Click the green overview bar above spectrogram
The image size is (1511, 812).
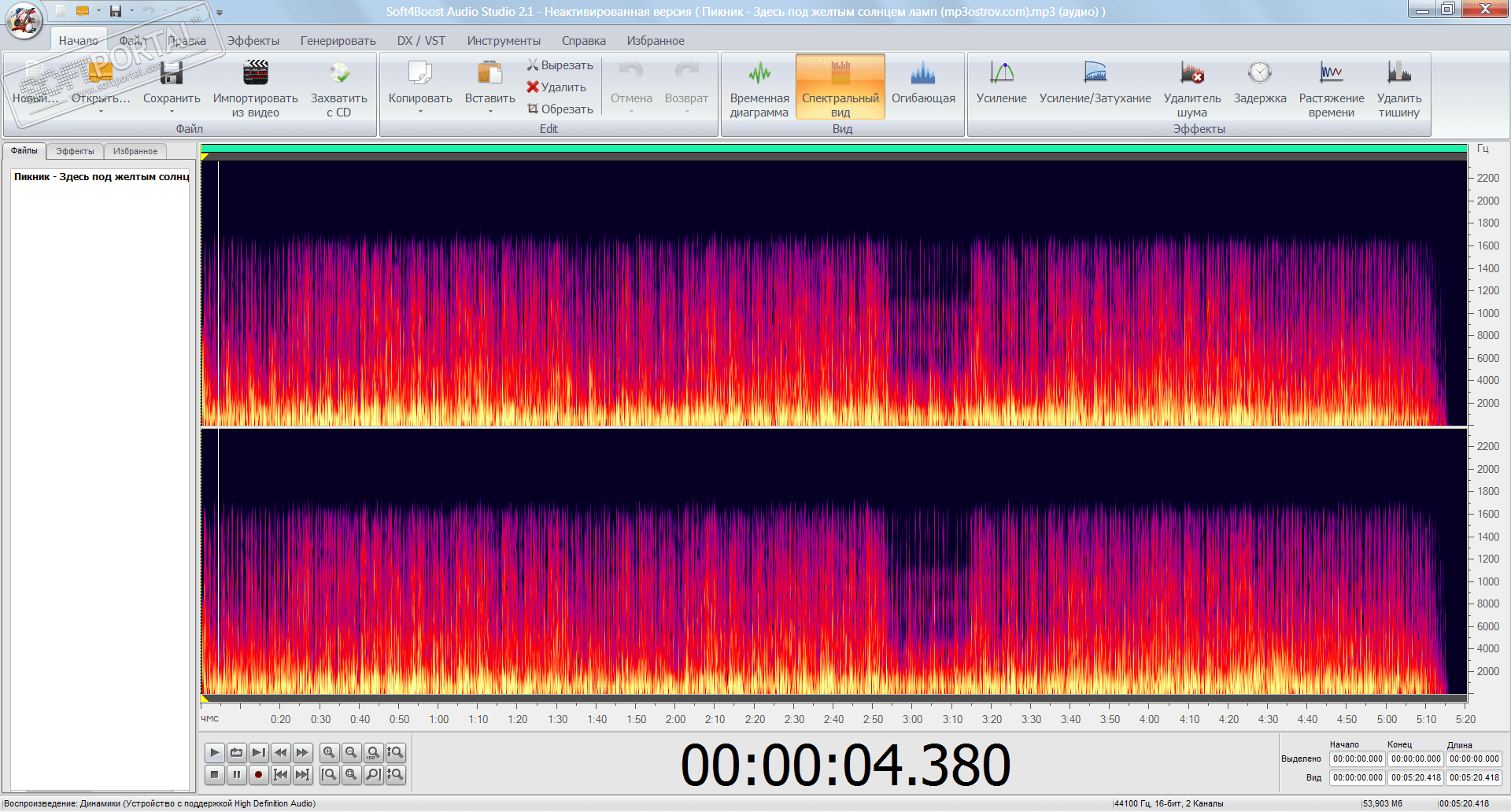click(x=834, y=148)
